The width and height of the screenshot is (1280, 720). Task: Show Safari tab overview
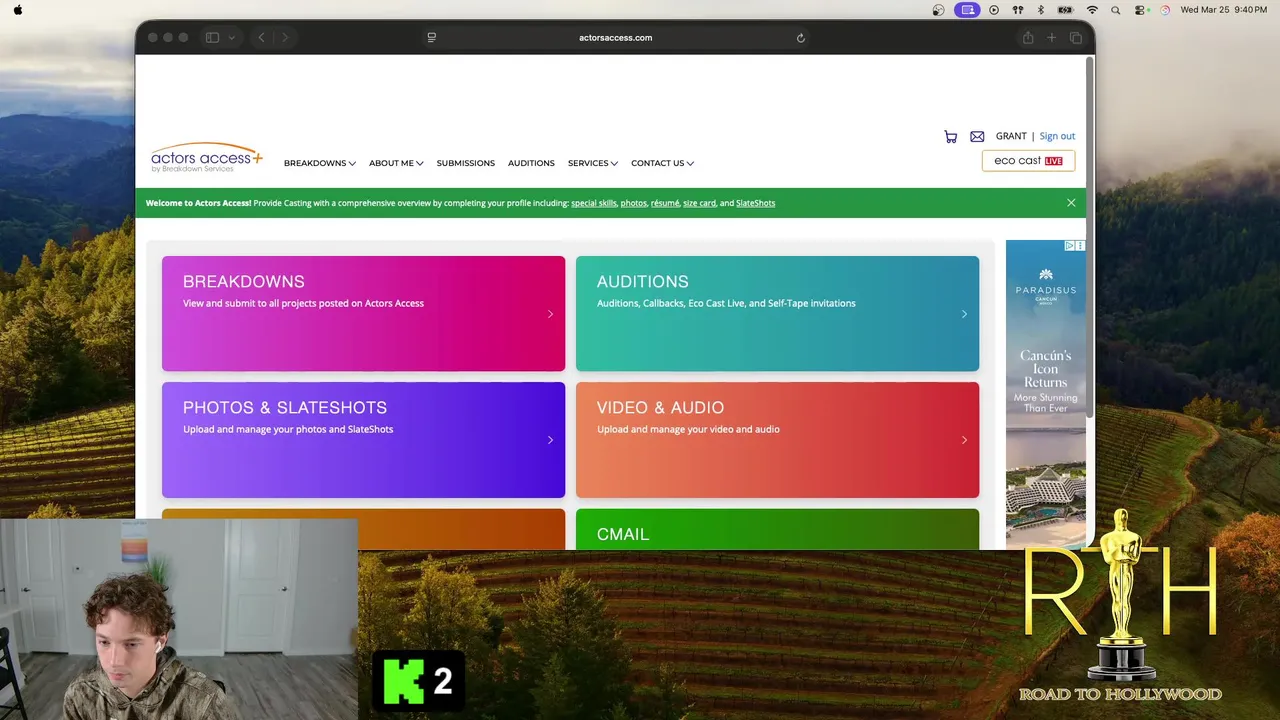click(1076, 38)
